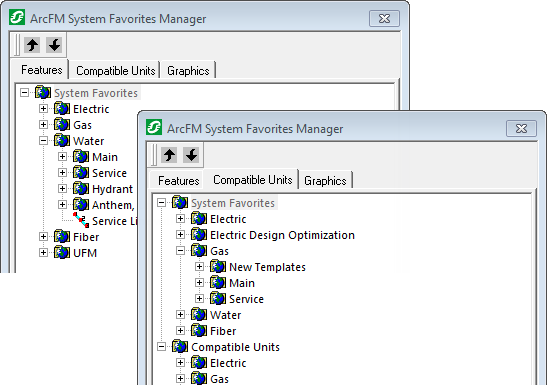Click the New Templates folder icon under Gas
Viewport: 547px width, 386px height.
pos(218,267)
